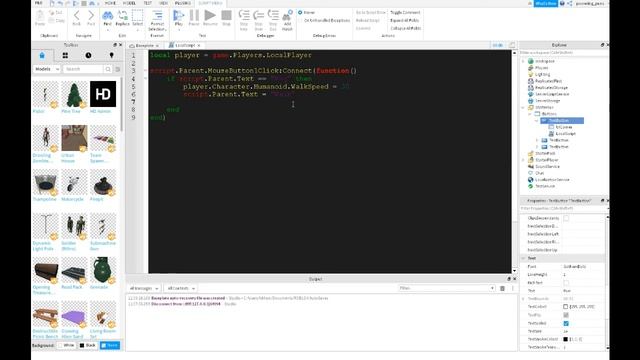Expand the TextBounds property
This screenshot has width=640, height=360.
click(523, 299)
